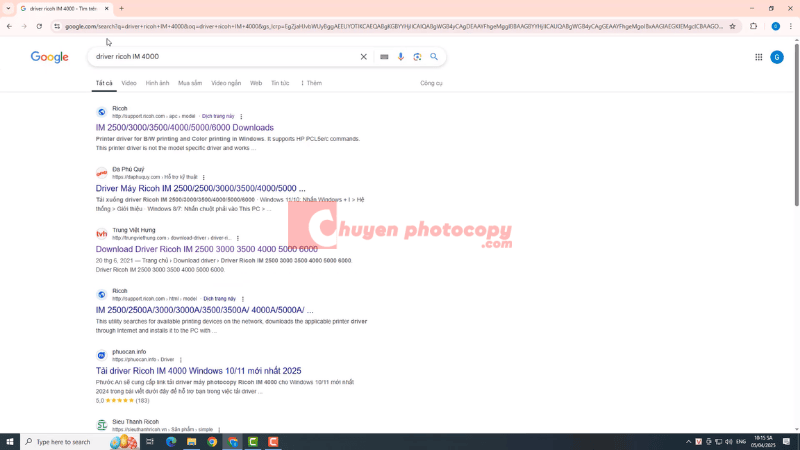Screen dimensions: 800x450
Task: Click the browser address bar
Action: point(393,26)
